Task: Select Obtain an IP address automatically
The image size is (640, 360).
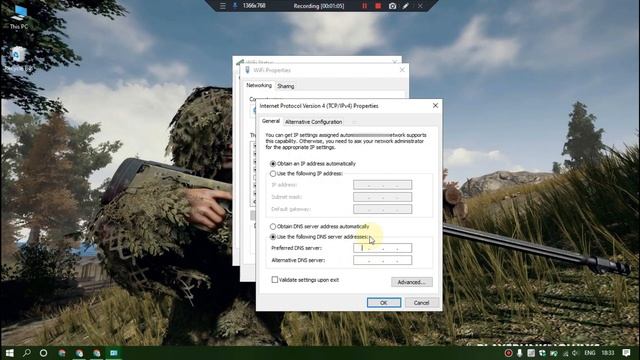Action: point(313,164)
